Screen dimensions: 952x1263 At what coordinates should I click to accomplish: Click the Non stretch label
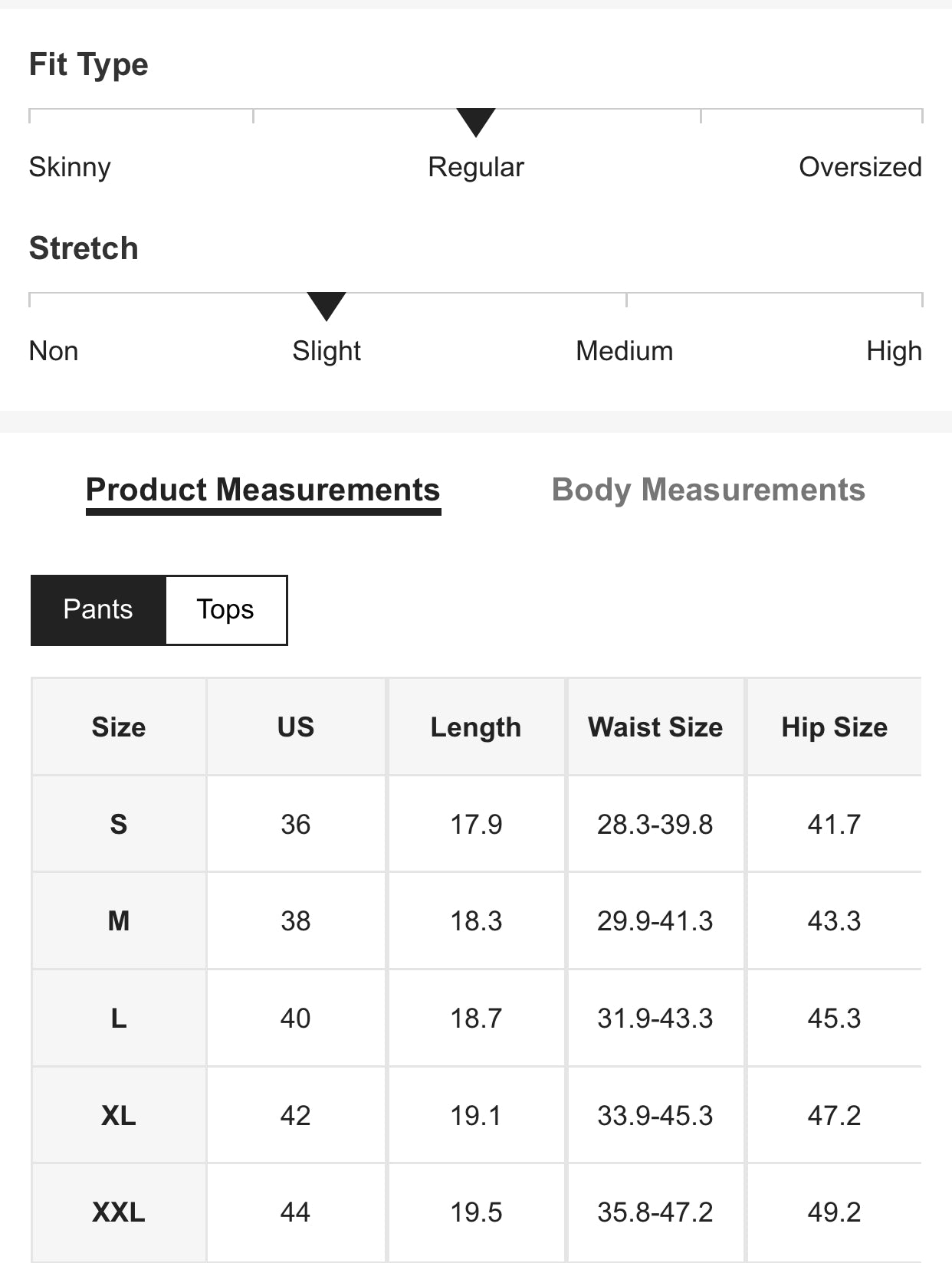54,351
